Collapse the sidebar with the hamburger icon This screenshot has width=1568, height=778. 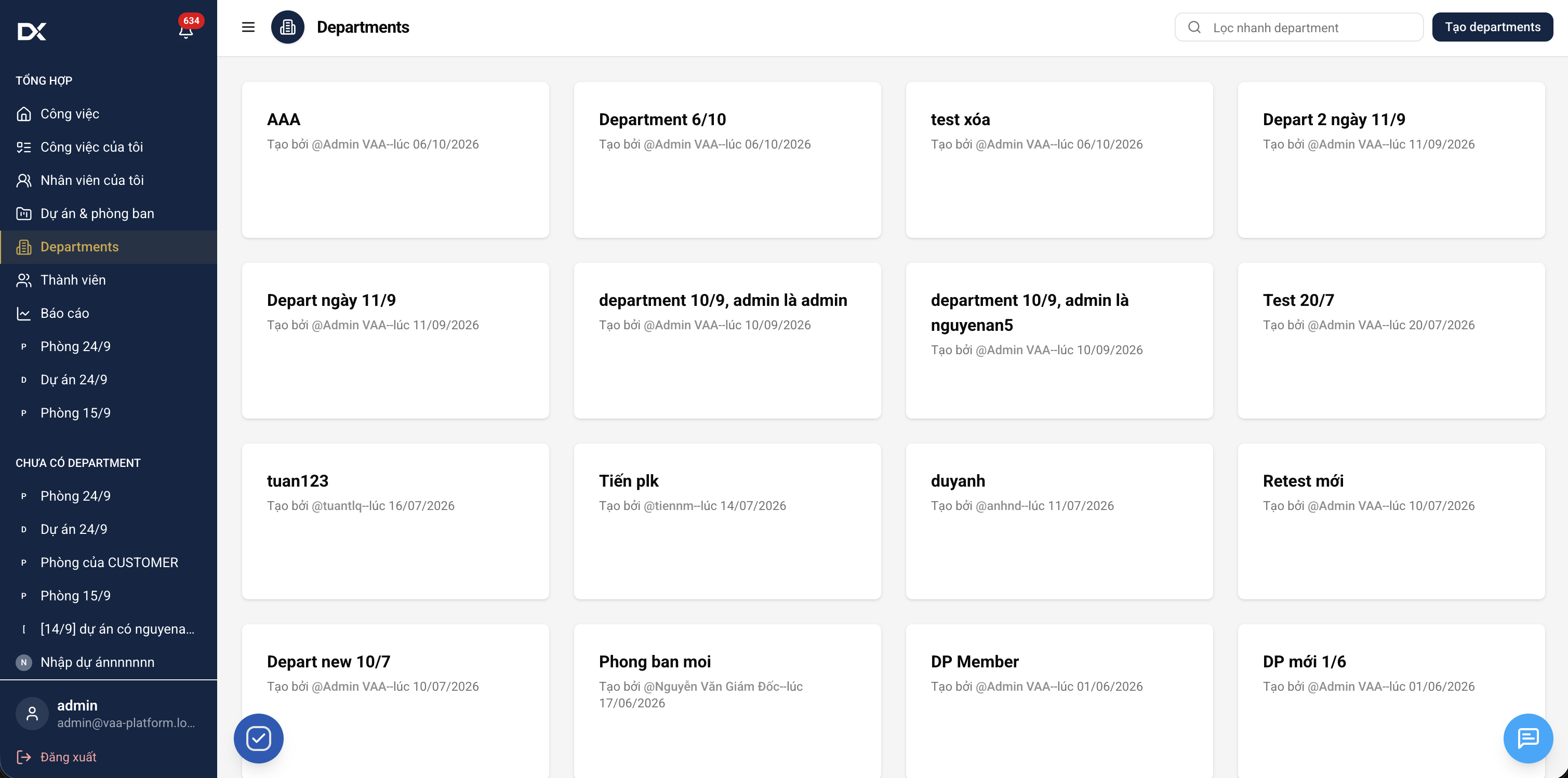point(248,28)
